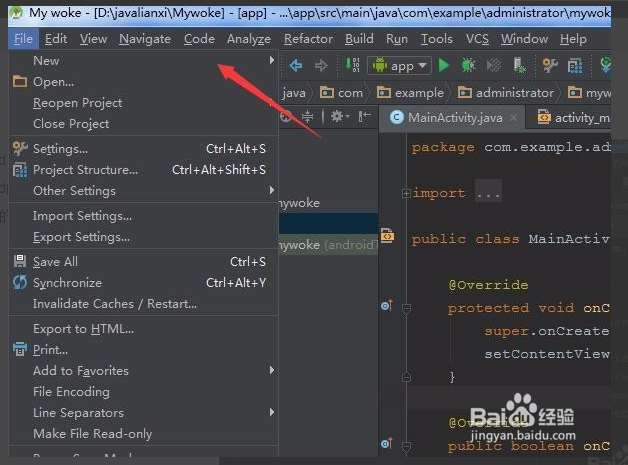Click the forward navigation arrow in the toolbar
This screenshot has width=628, height=465.
(321, 65)
